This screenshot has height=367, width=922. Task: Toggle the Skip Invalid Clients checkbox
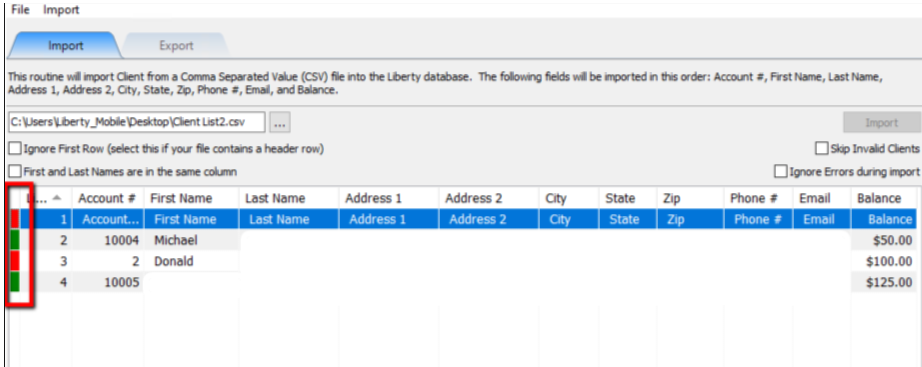click(x=821, y=149)
